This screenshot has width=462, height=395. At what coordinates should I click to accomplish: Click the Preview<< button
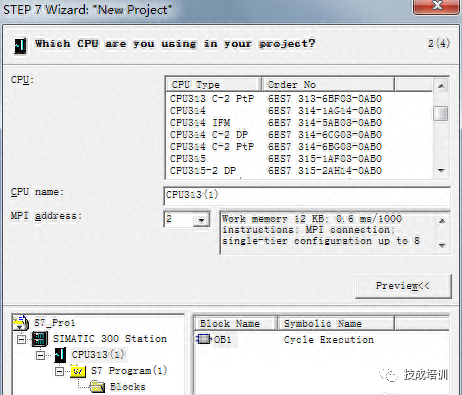point(403,286)
